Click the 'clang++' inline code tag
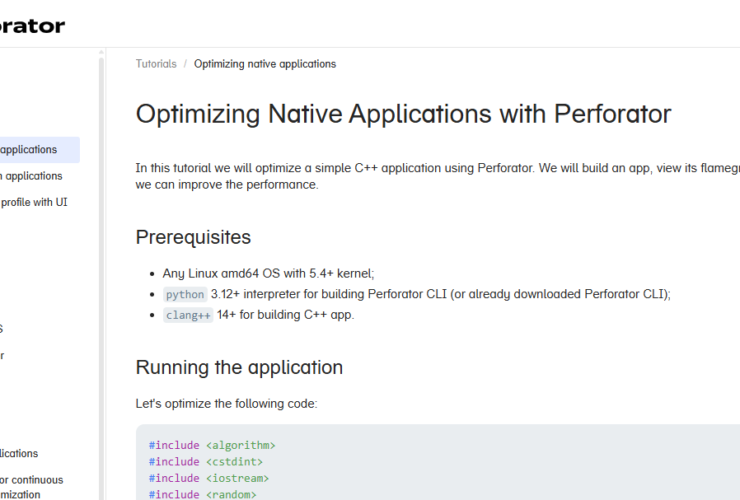The width and height of the screenshot is (740, 500). tap(188, 315)
